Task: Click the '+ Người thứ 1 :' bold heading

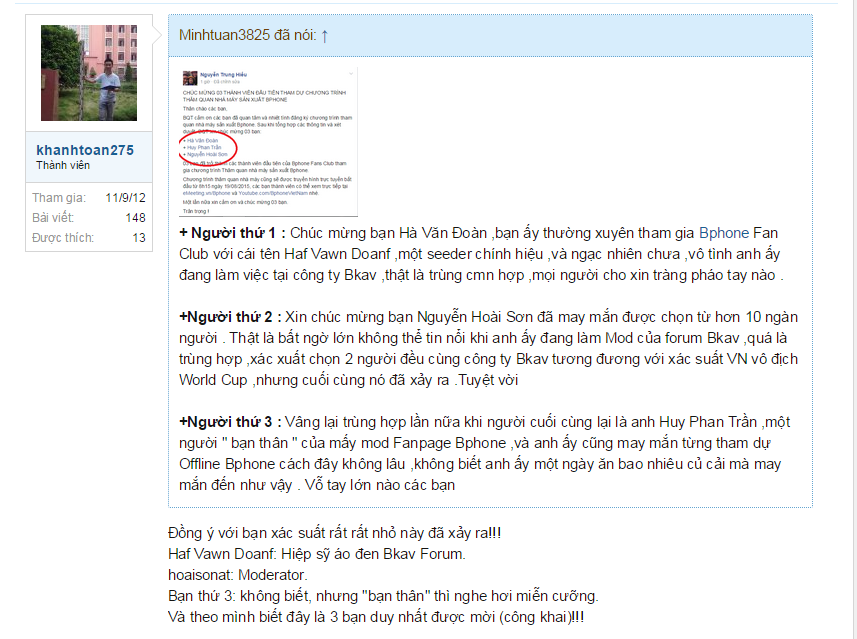Action: 232,233
